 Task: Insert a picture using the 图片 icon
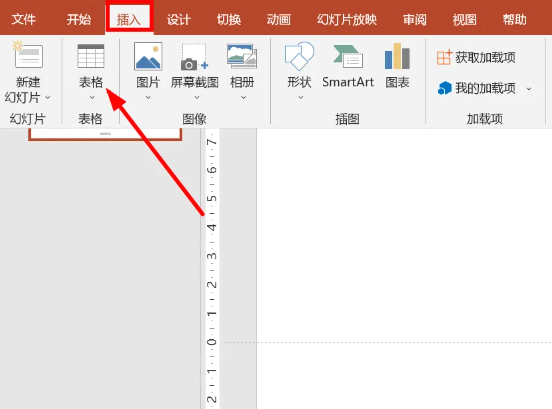pyautogui.click(x=148, y=56)
